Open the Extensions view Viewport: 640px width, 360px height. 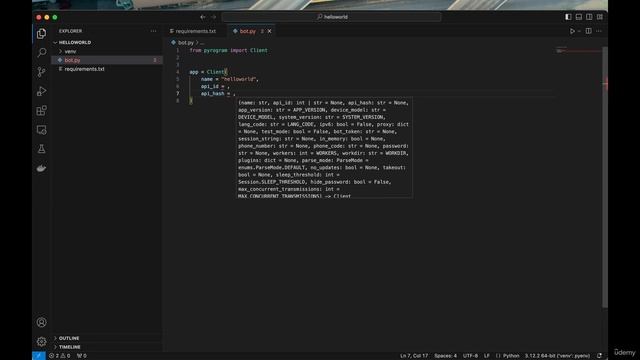pos(41,110)
